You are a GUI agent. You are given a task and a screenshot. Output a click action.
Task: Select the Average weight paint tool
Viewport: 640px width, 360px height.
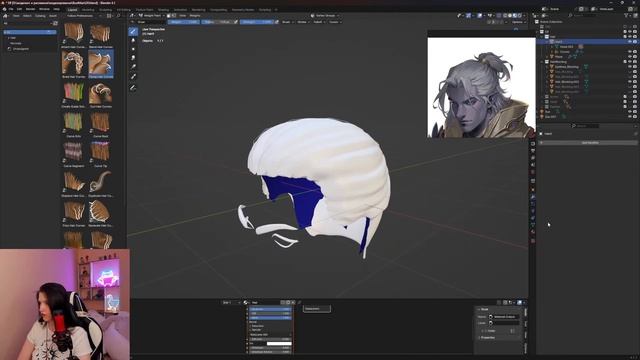point(133,49)
